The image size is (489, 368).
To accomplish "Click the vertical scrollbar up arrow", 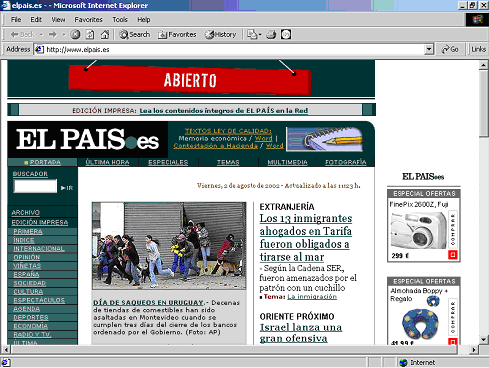I will pos(483,65).
